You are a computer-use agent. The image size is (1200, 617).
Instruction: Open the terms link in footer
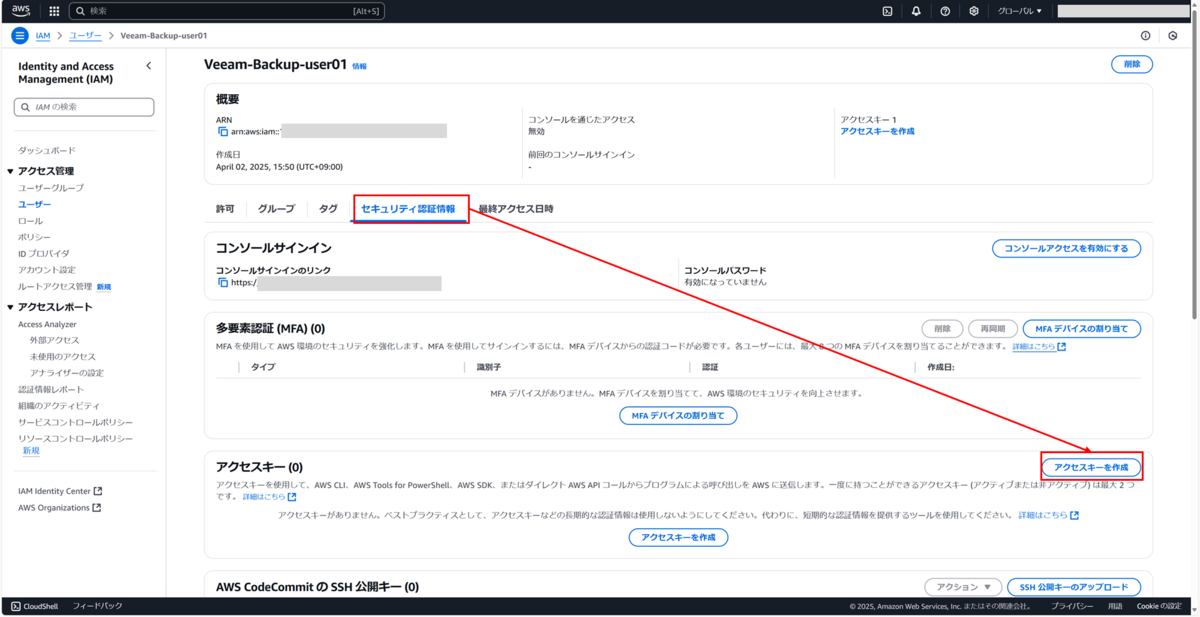[1114, 606]
